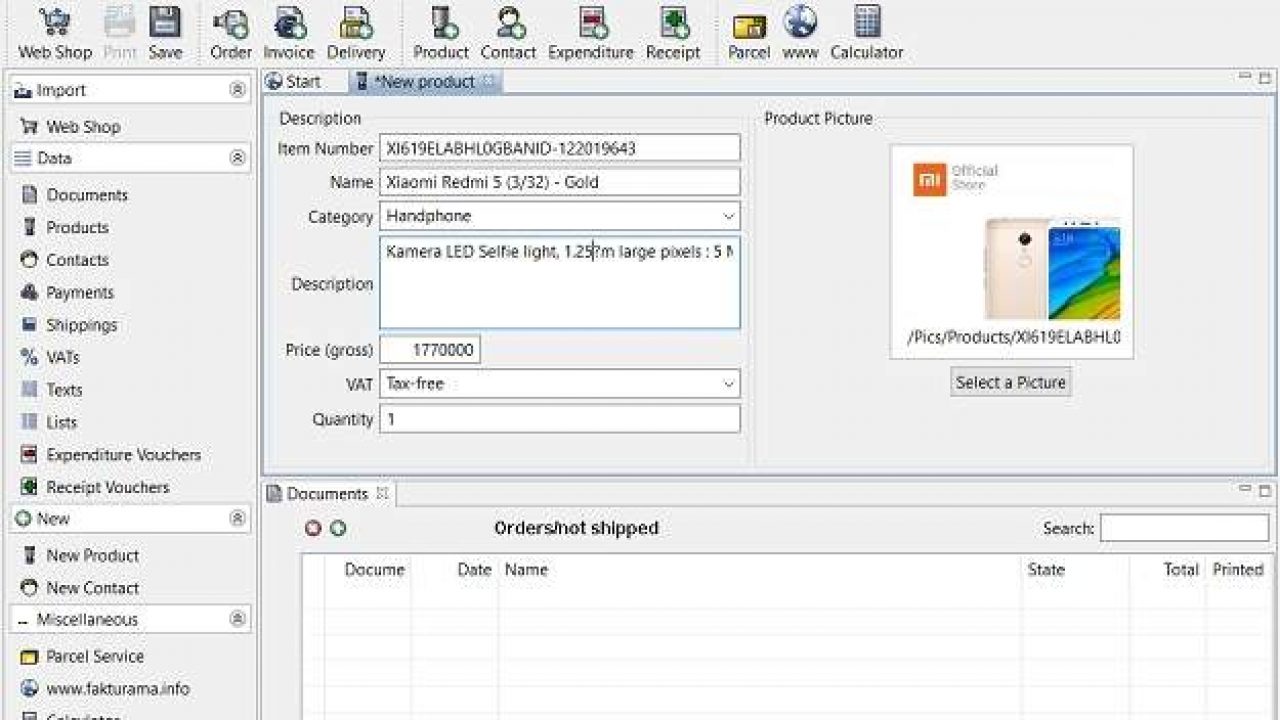Add a new Product via toolbar
1280x720 pixels.
coord(441,32)
